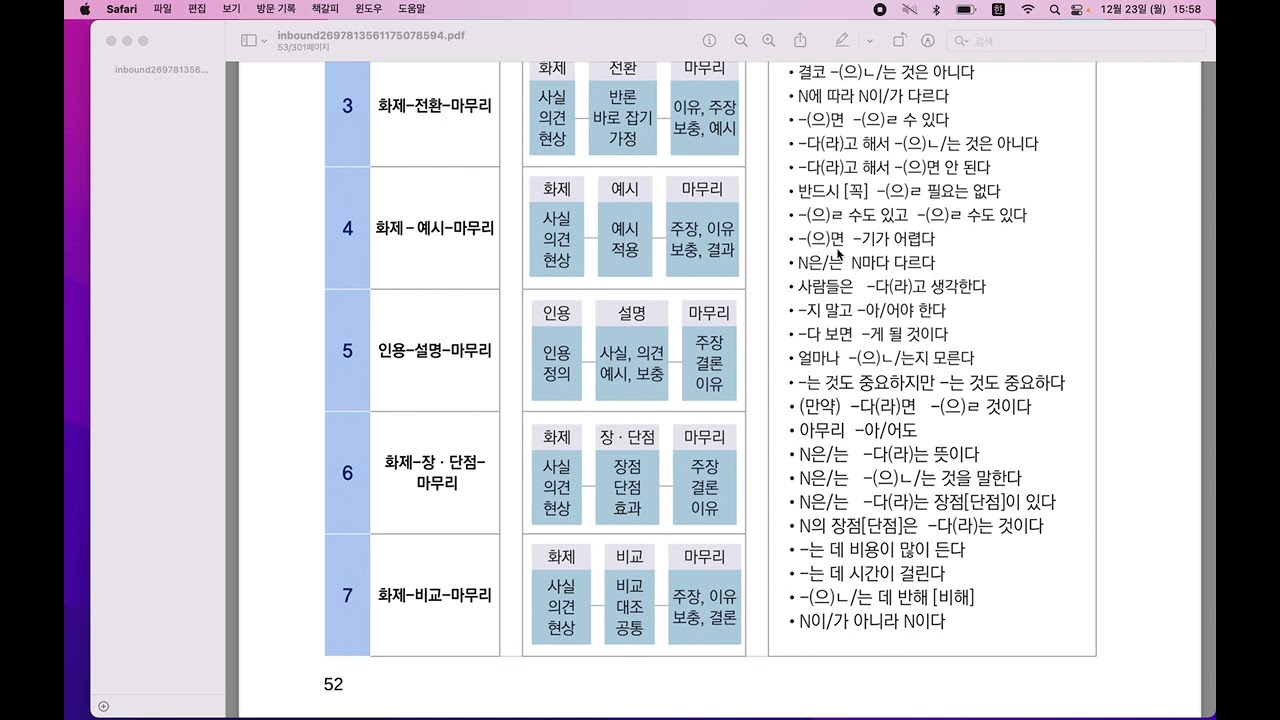Select inbound269781356... in the sidebar
Viewport: 1280px width, 720px height.
click(162, 70)
